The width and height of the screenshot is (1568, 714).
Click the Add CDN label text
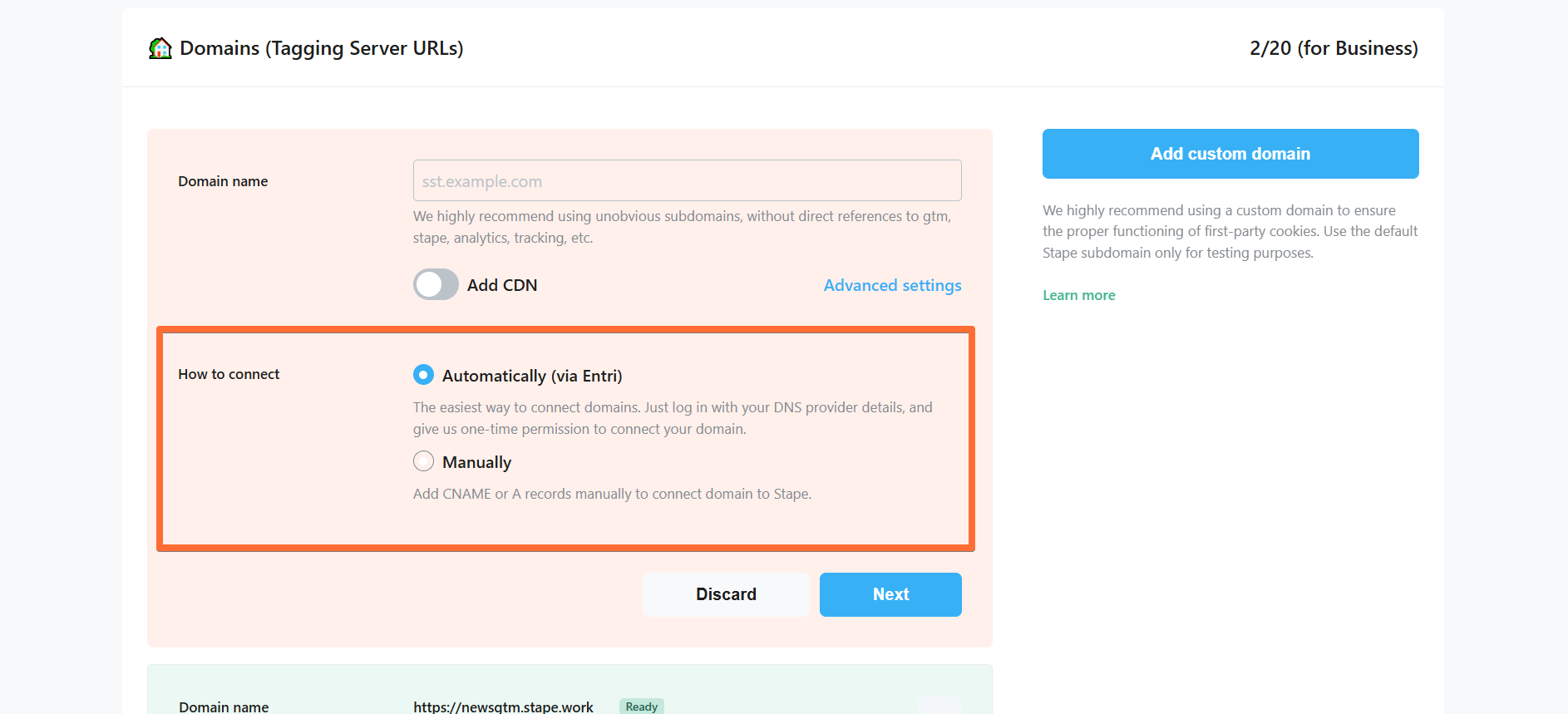(502, 285)
